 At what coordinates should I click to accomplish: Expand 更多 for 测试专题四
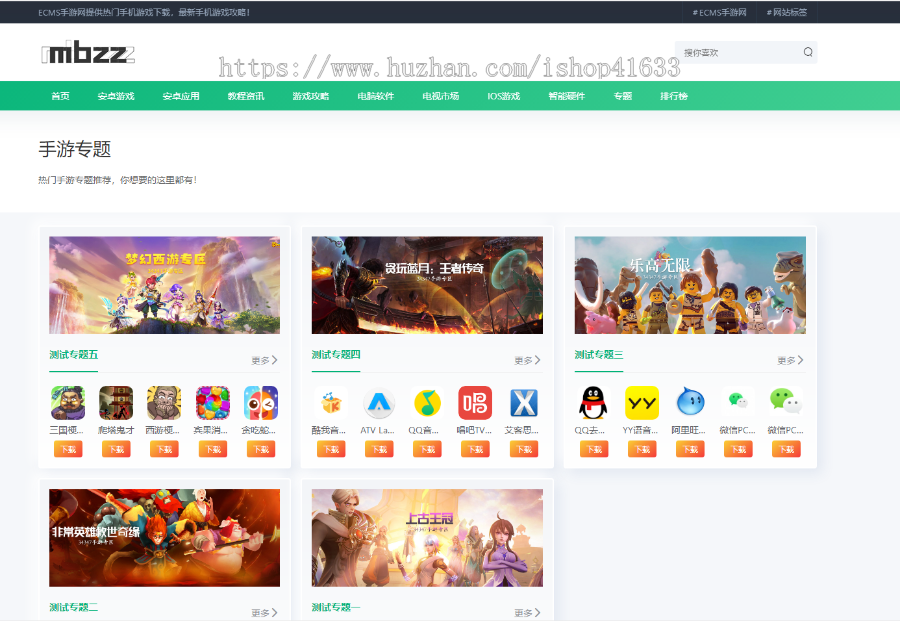[527, 360]
